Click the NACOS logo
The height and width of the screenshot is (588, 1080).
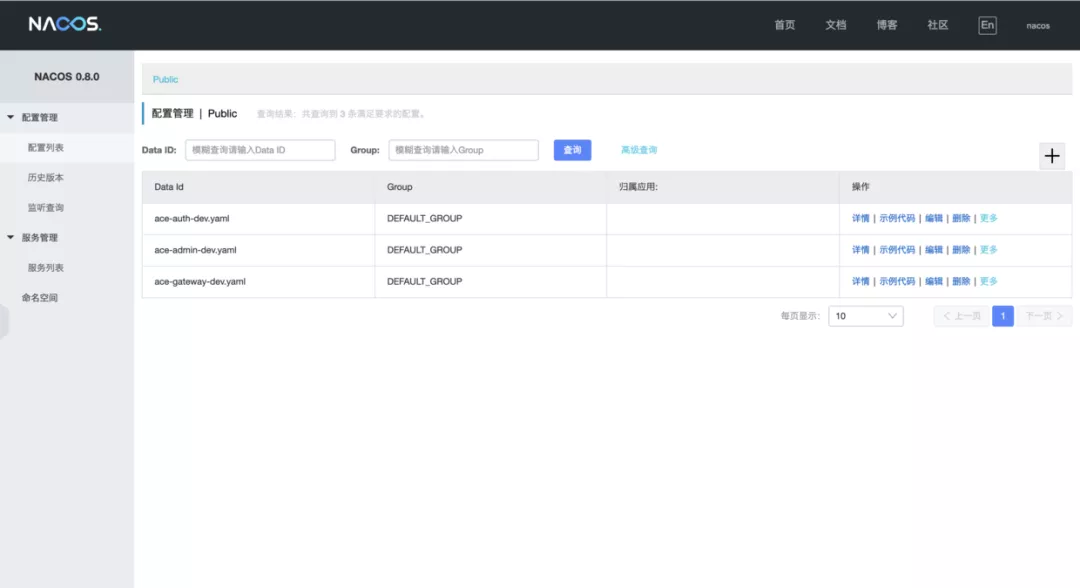click(63, 24)
